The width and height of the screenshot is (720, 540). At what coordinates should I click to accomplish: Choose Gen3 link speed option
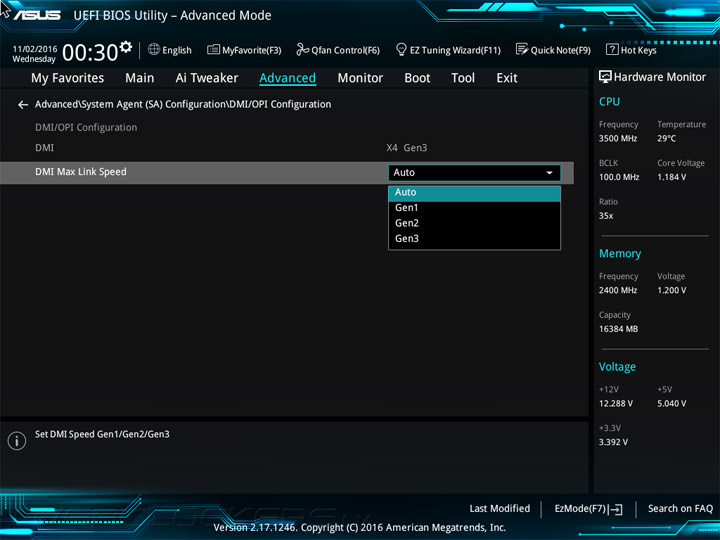[407, 239]
